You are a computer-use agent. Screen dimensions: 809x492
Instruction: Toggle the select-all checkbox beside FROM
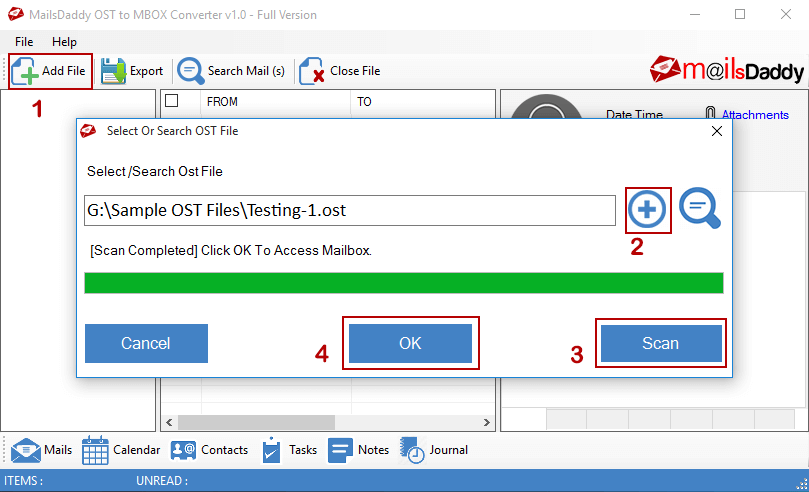pyautogui.click(x=172, y=101)
